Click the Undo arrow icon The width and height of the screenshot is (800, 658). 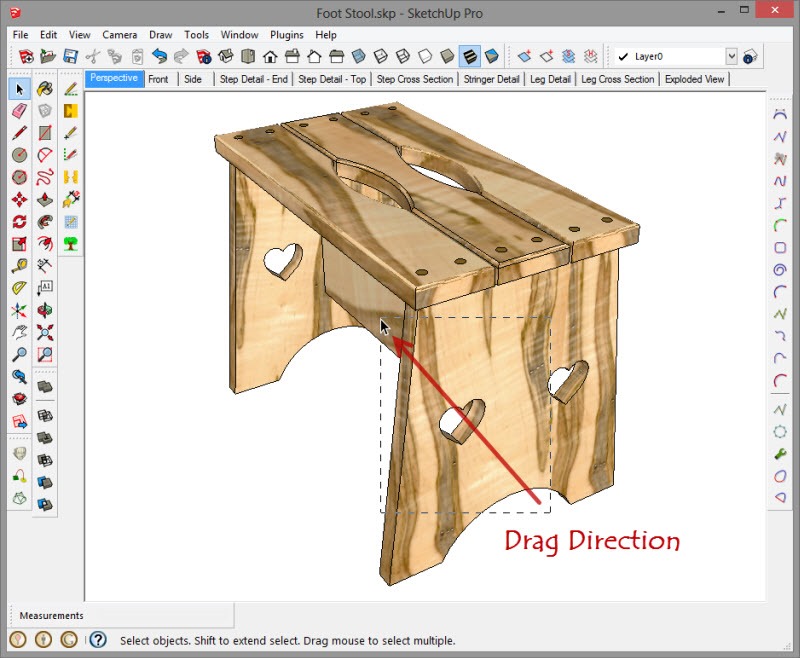pyautogui.click(x=159, y=57)
